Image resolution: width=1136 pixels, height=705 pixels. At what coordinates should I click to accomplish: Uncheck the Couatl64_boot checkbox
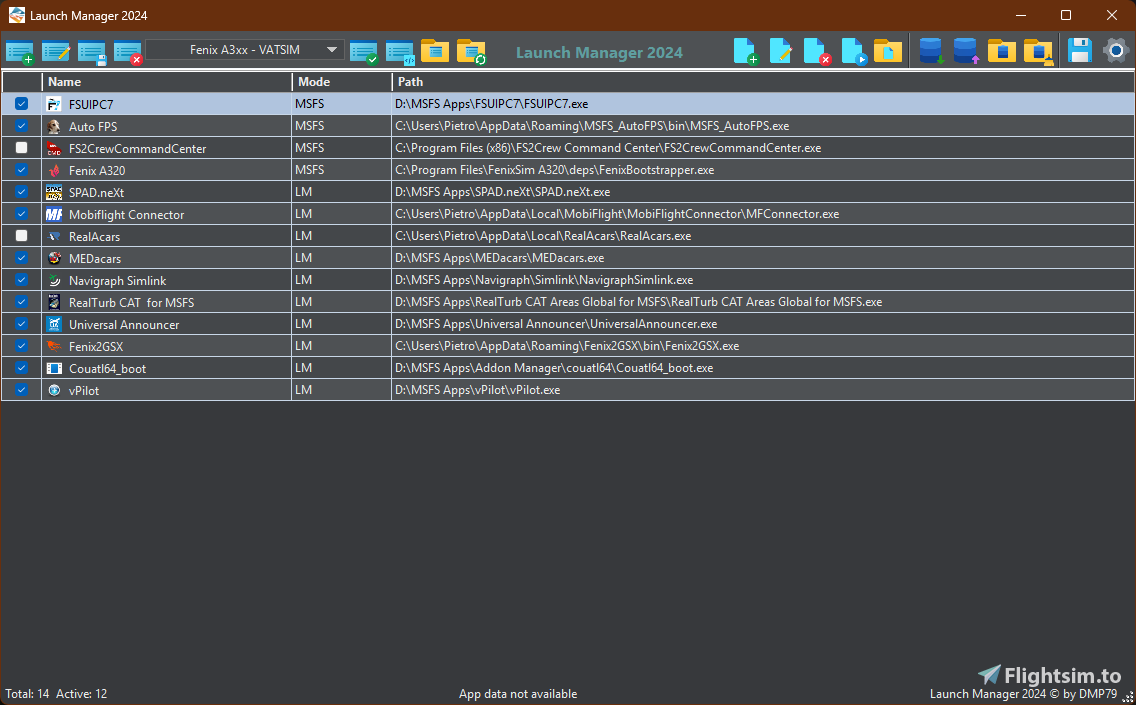point(22,367)
